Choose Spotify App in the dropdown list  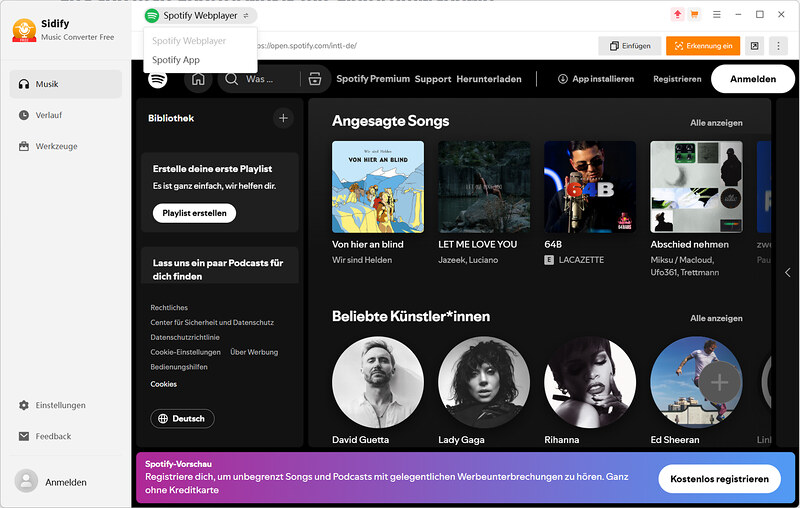(176, 60)
